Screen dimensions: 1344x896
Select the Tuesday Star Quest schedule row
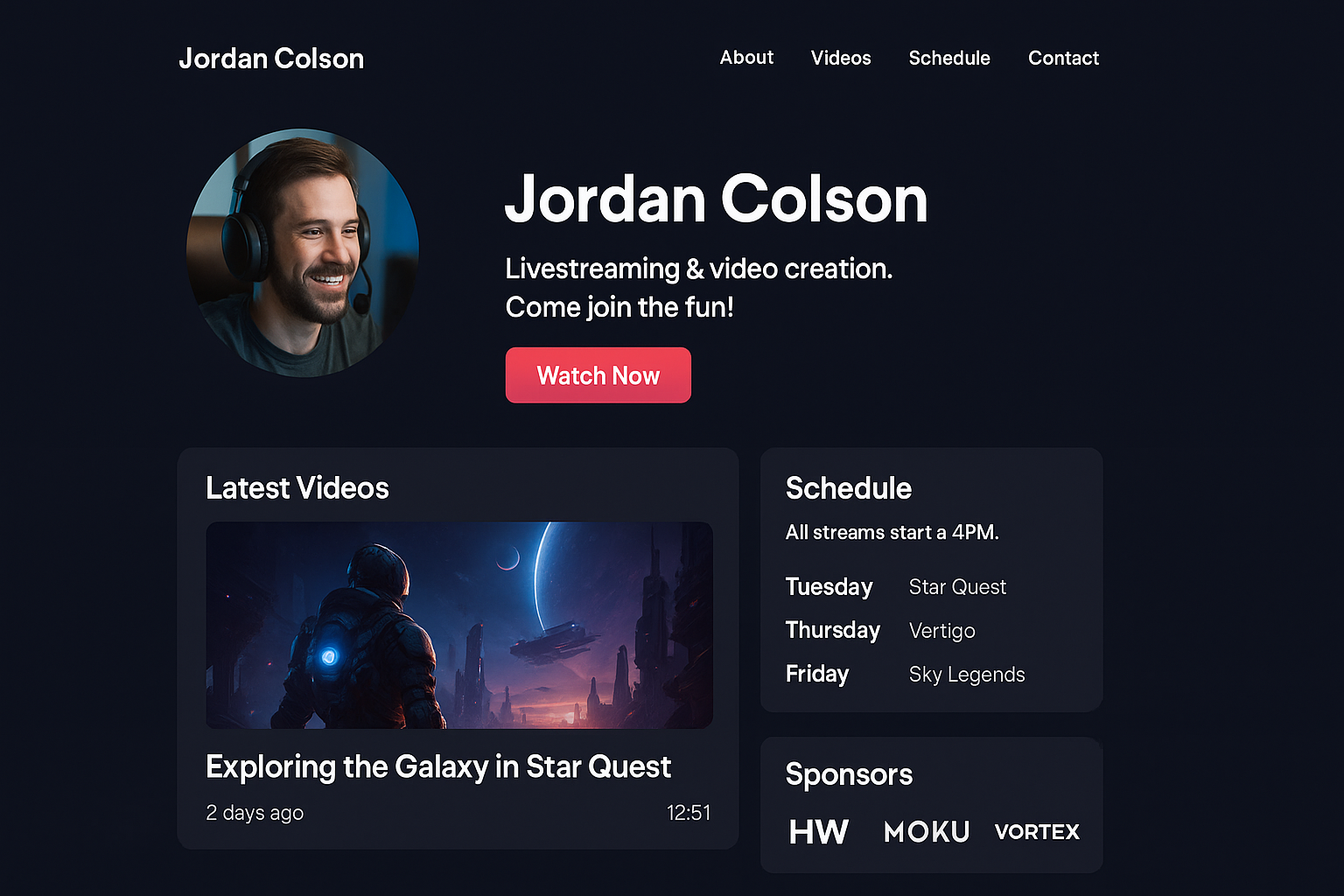click(x=896, y=586)
